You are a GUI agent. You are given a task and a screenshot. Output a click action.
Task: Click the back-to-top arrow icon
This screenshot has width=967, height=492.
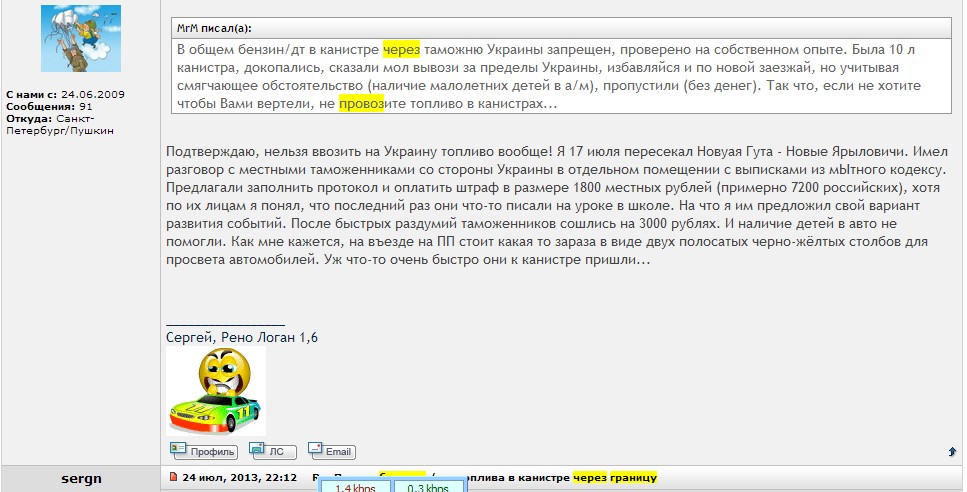pos(951,452)
